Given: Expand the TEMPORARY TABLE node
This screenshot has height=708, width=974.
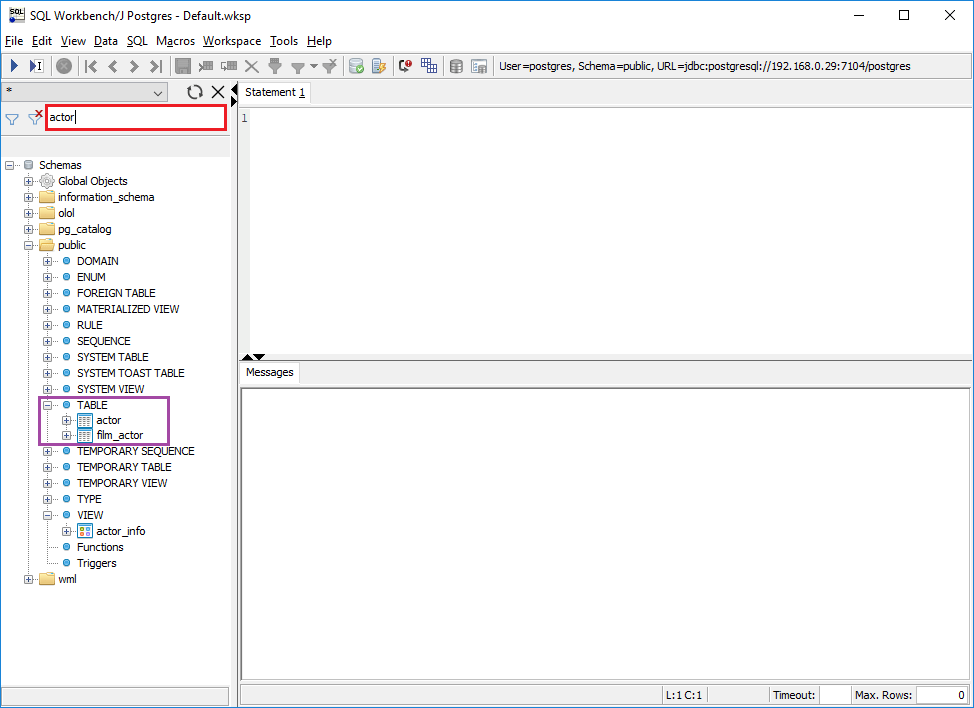Looking at the screenshot, I should pyautogui.click(x=47, y=466).
